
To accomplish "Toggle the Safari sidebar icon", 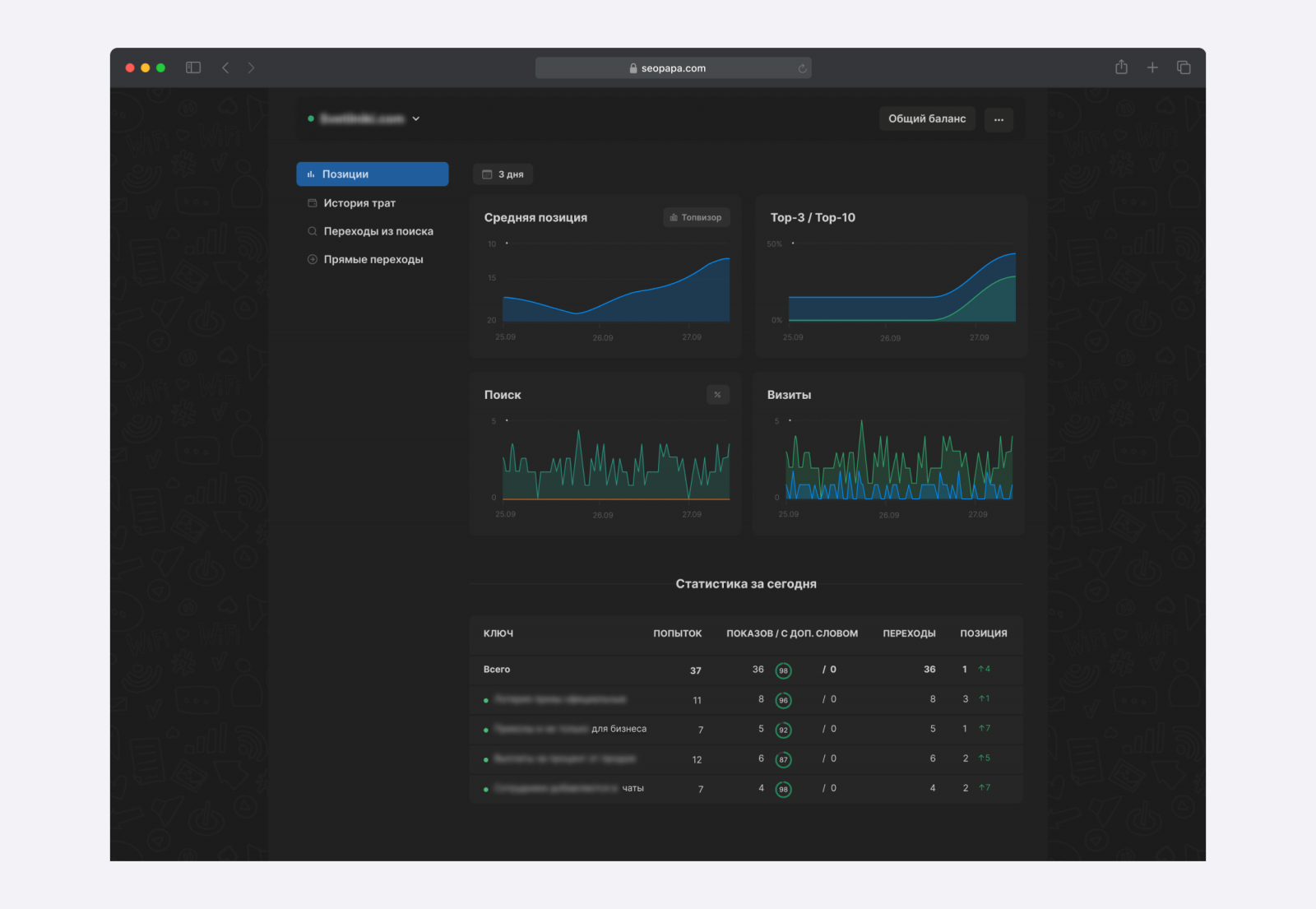I will [x=193, y=67].
